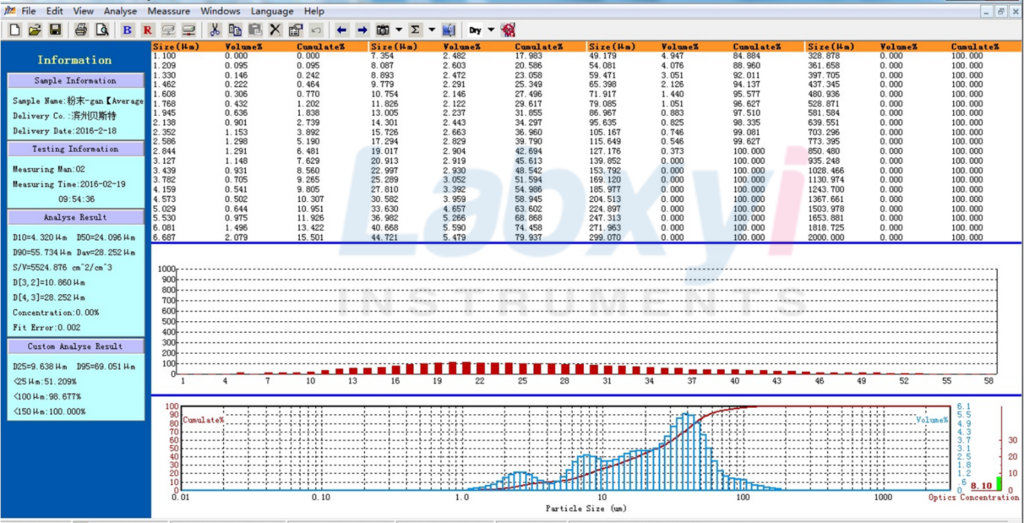Open the Dry mode dropdown
Screen dimensions: 1024x523
491,30
